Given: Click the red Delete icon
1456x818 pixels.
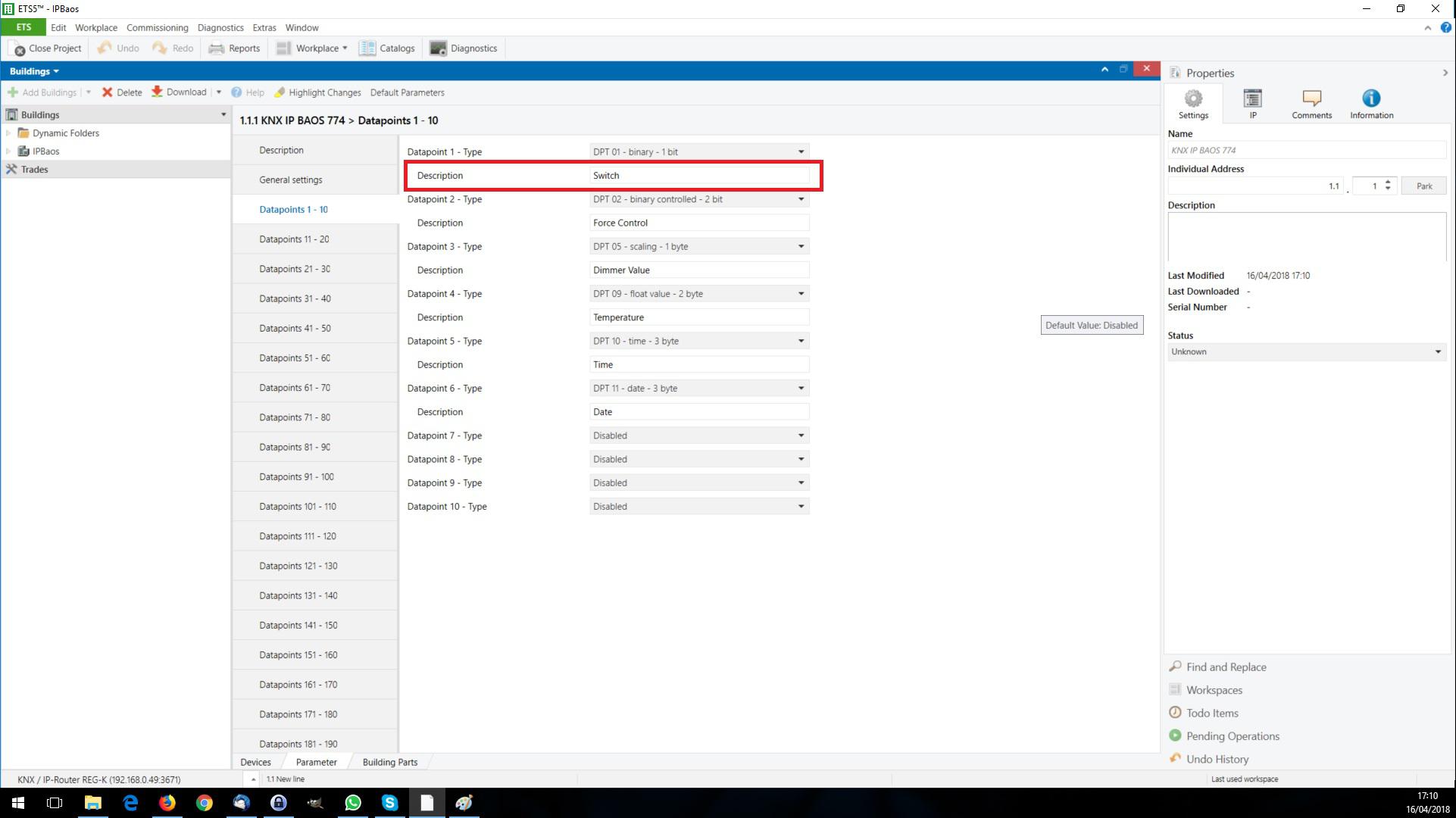Looking at the screenshot, I should click(x=108, y=92).
